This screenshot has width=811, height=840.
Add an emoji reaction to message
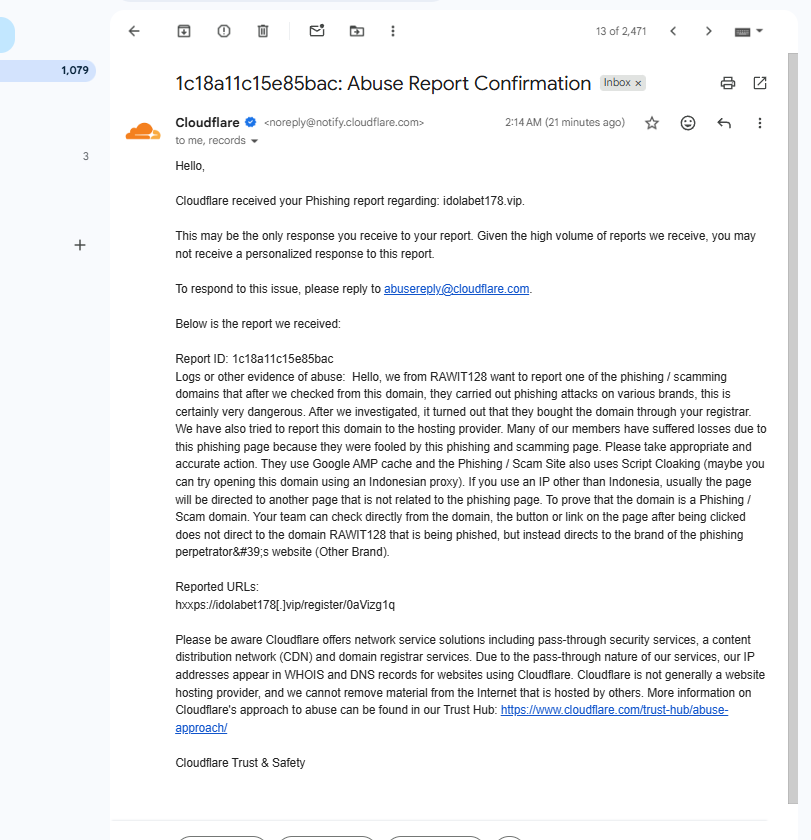(688, 123)
